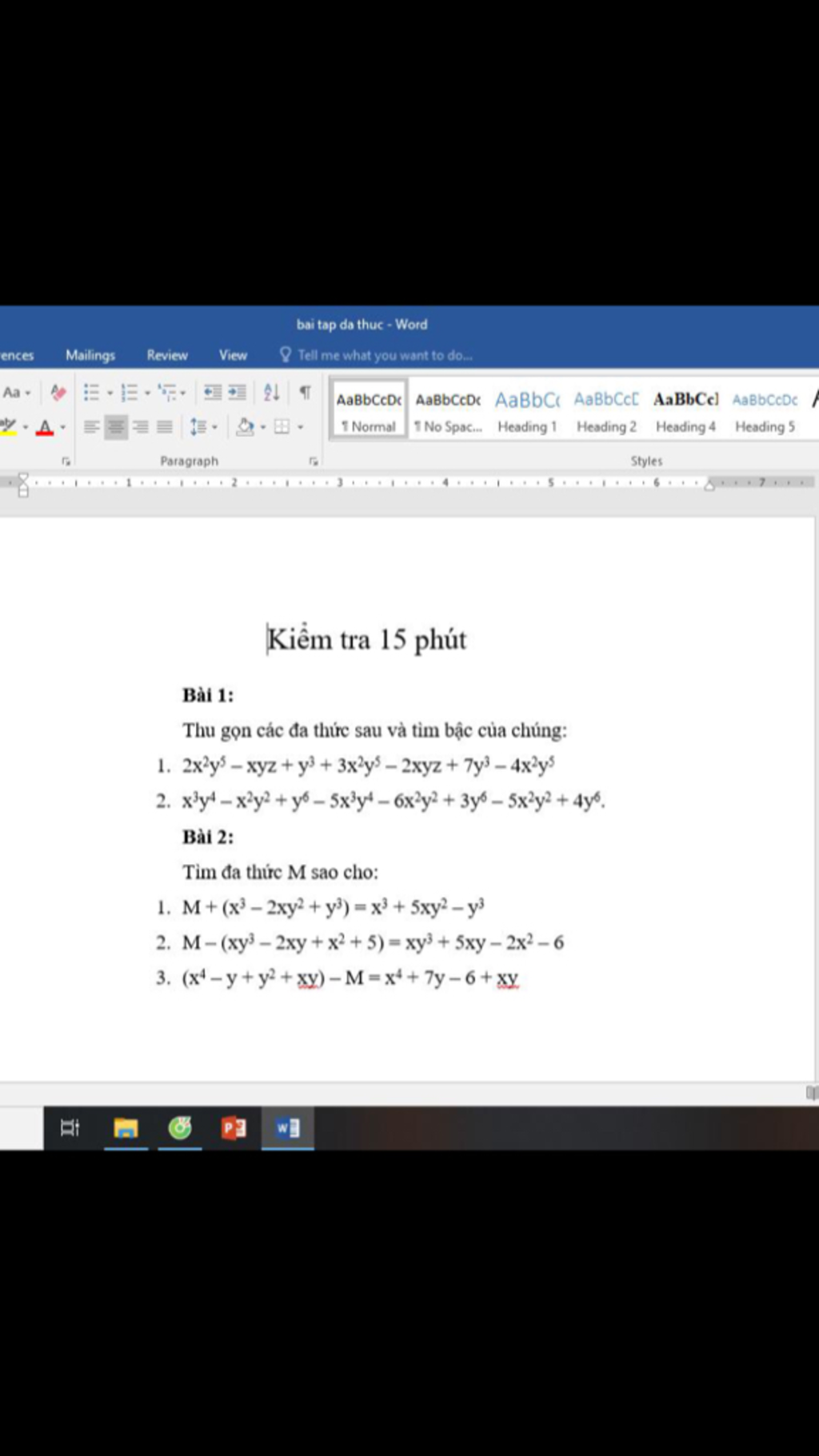The height and width of the screenshot is (1456, 819).
Task: Apply the Heading 2 style
Action: [x=606, y=410]
